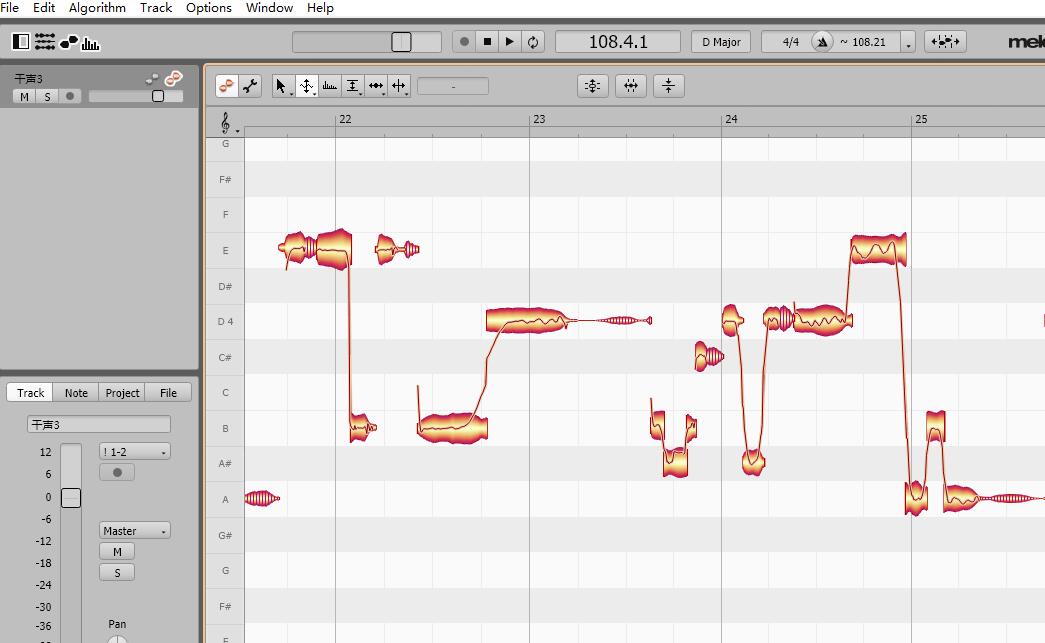Stop playback with Stop button

pyautogui.click(x=487, y=42)
